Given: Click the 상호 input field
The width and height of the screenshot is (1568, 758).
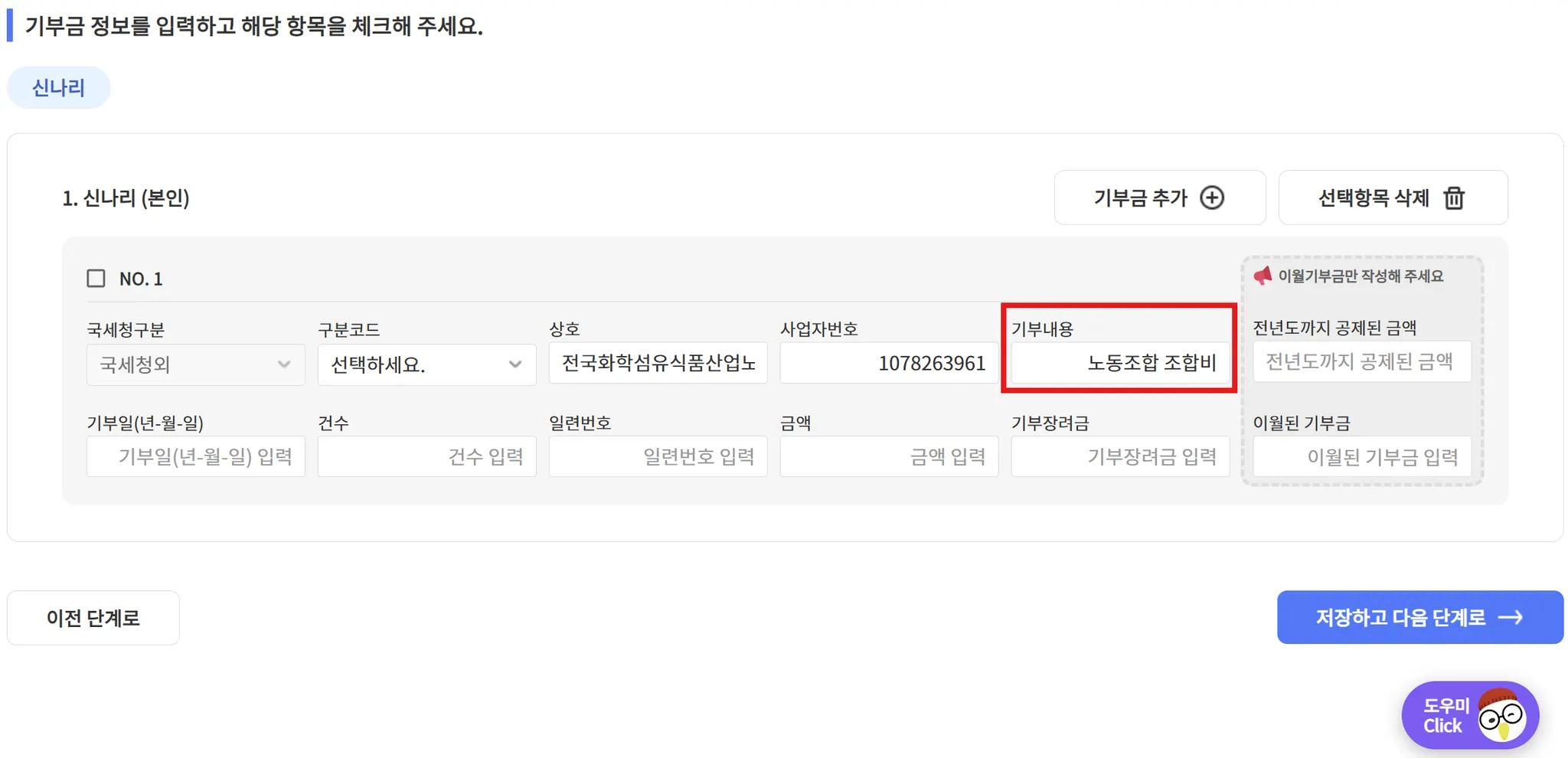Looking at the screenshot, I should 658,363.
